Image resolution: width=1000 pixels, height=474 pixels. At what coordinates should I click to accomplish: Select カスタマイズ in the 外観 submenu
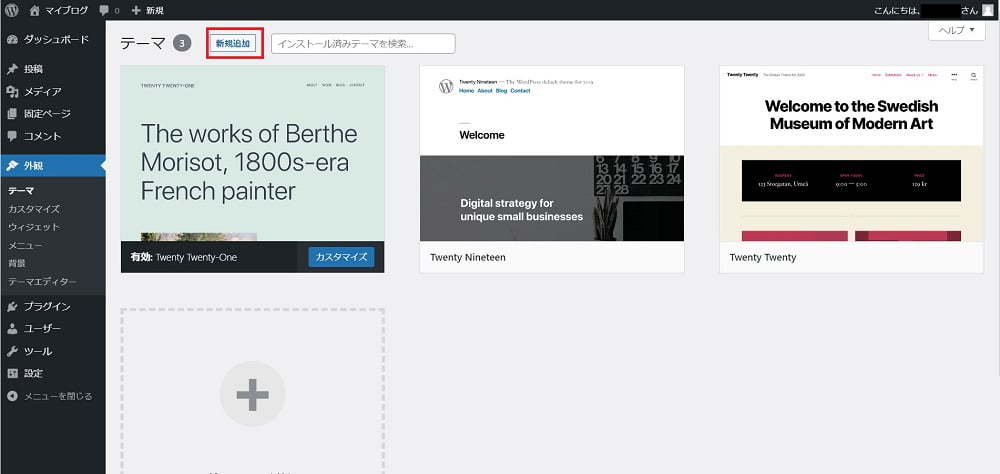click(34, 209)
